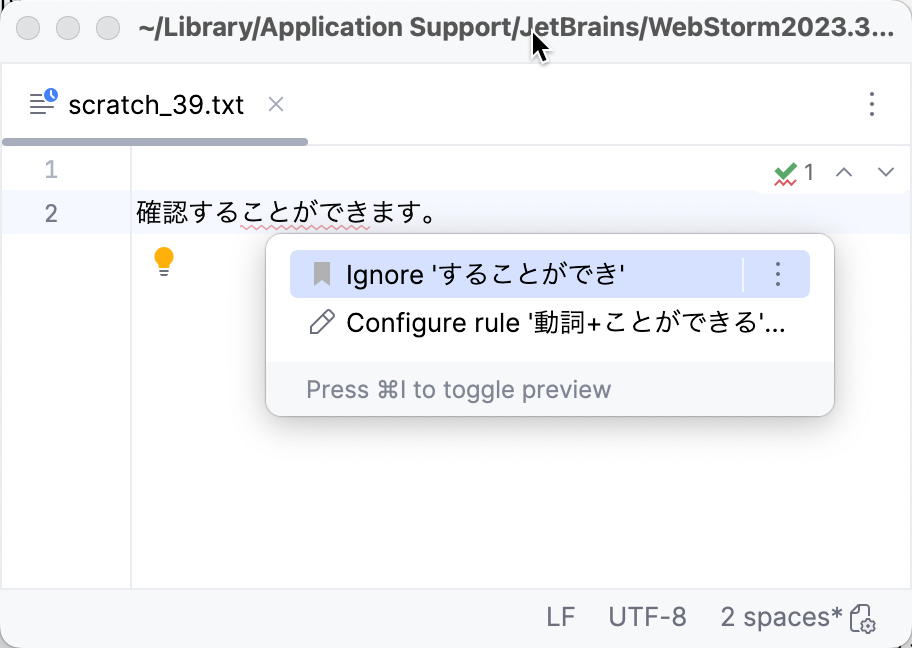
Task: Click the previous highlighted problem arrow
Action: pyautogui.click(x=844, y=171)
